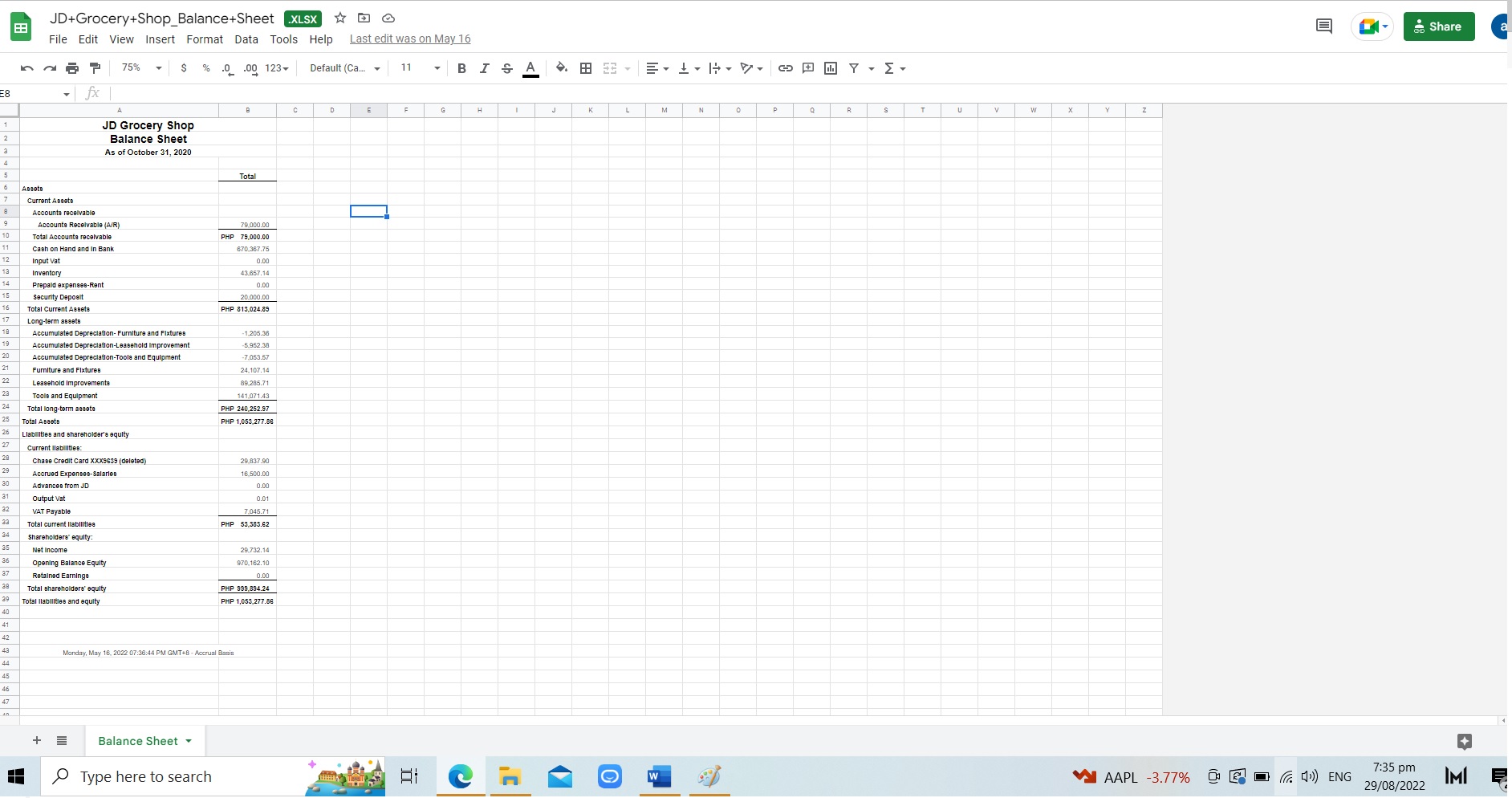Open the Edit menu
Screen dimensions: 1512x798
88,39
